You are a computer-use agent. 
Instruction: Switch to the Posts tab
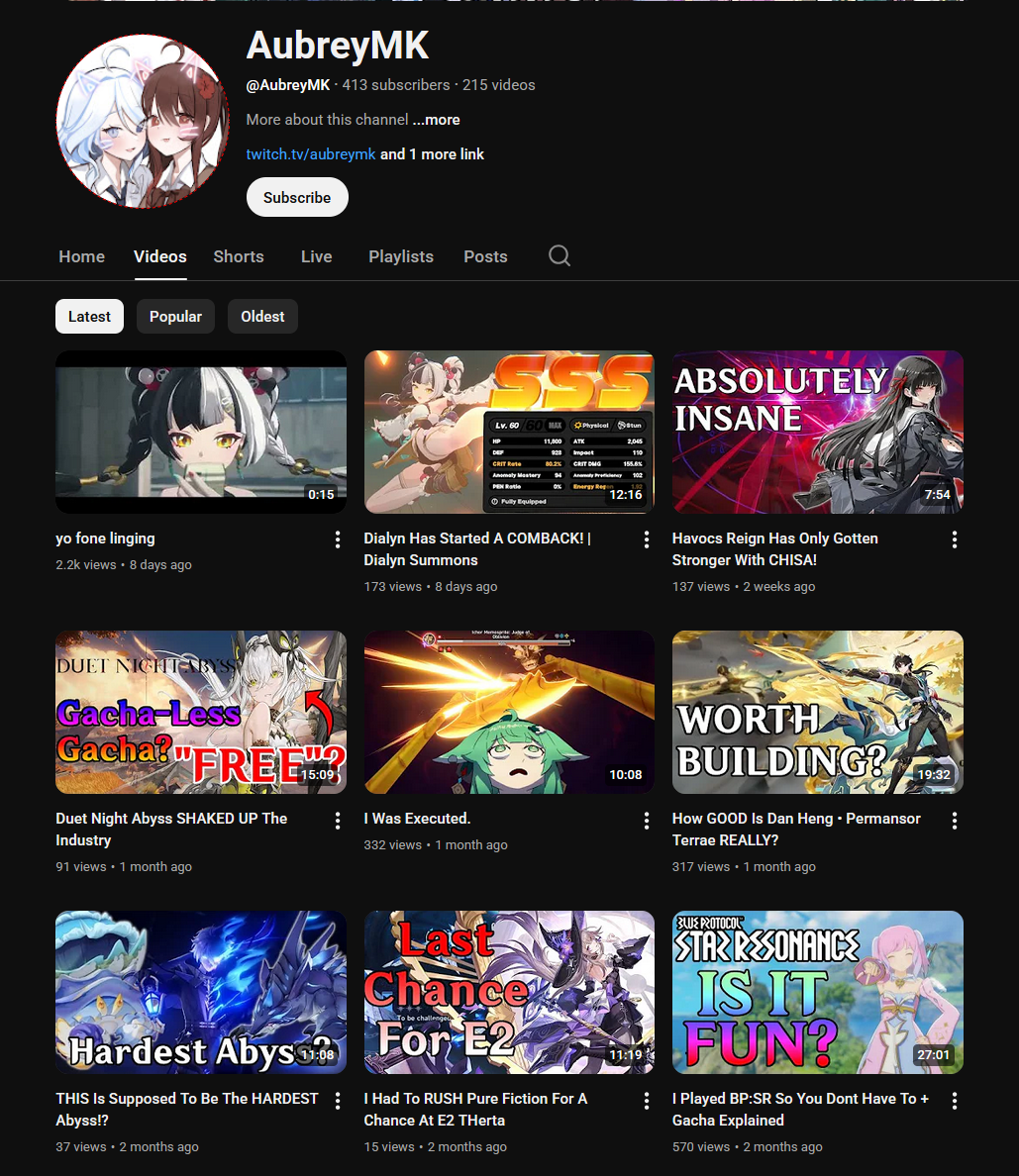tap(485, 256)
